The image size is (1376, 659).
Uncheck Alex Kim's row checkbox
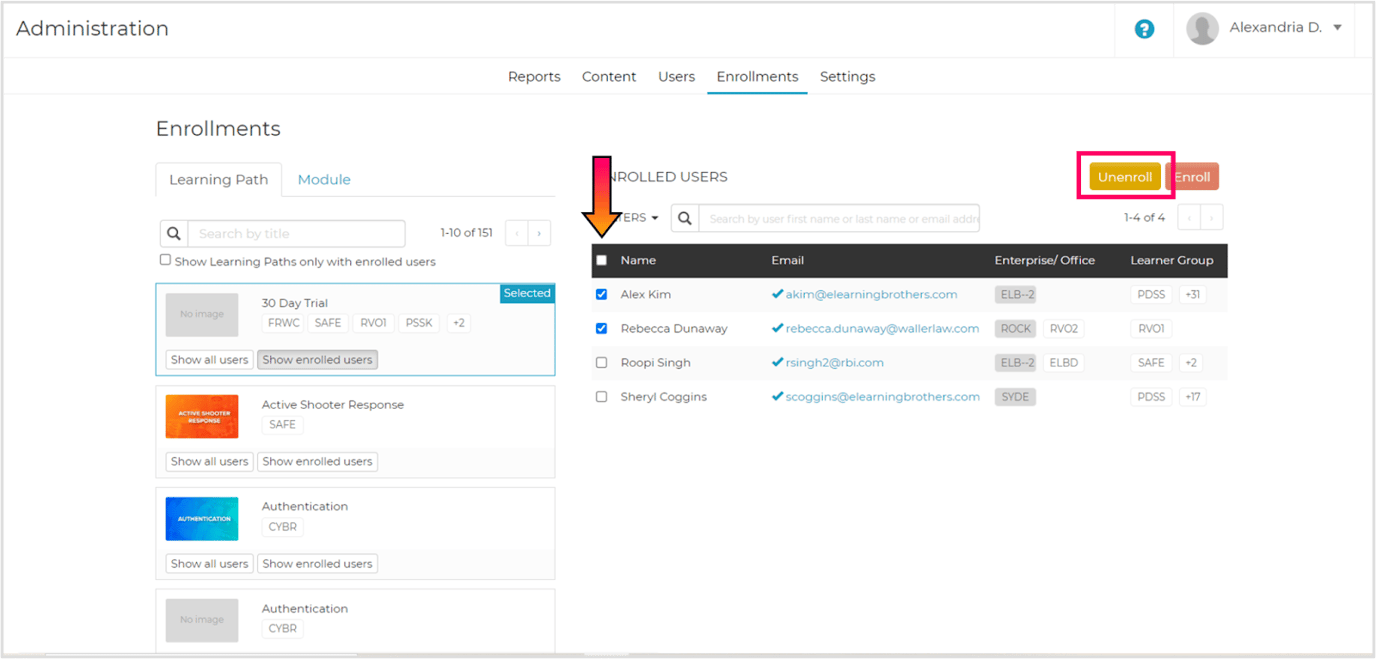(x=601, y=294)
